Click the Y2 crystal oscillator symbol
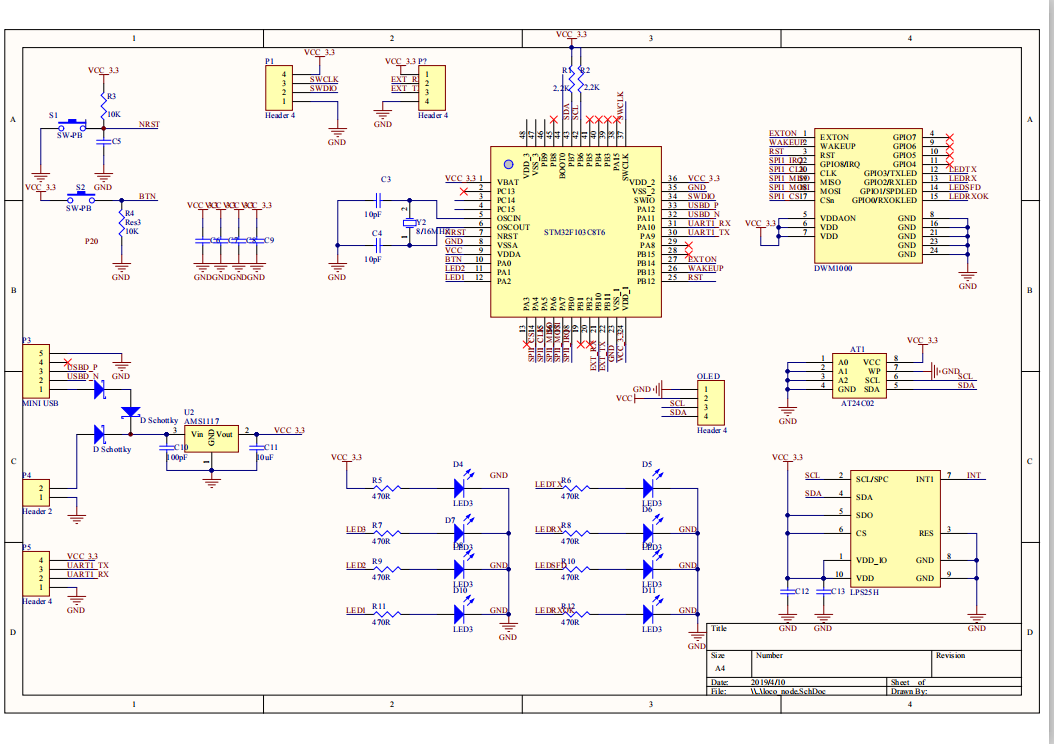The image size is (1054, 744). (x=407, y=223)
